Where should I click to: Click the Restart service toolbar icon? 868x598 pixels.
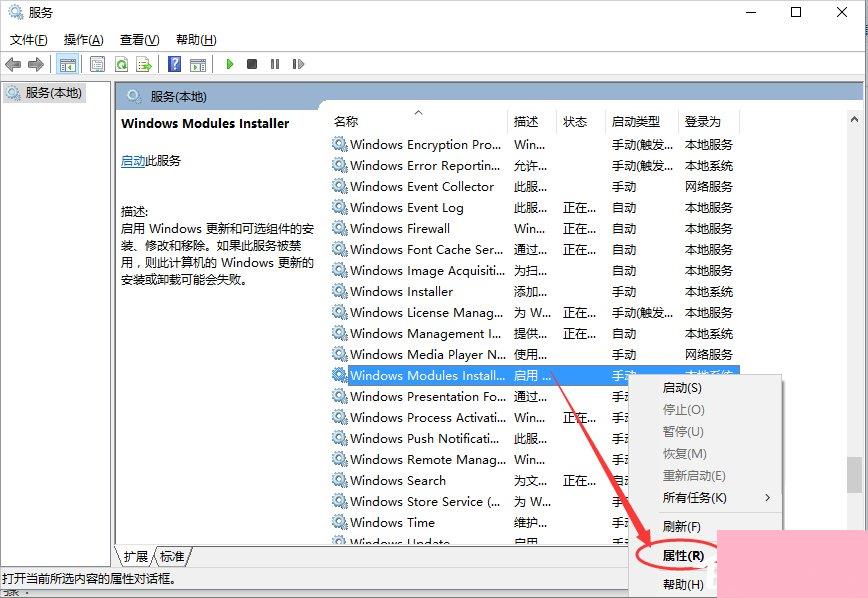click(x=298, y=64)
